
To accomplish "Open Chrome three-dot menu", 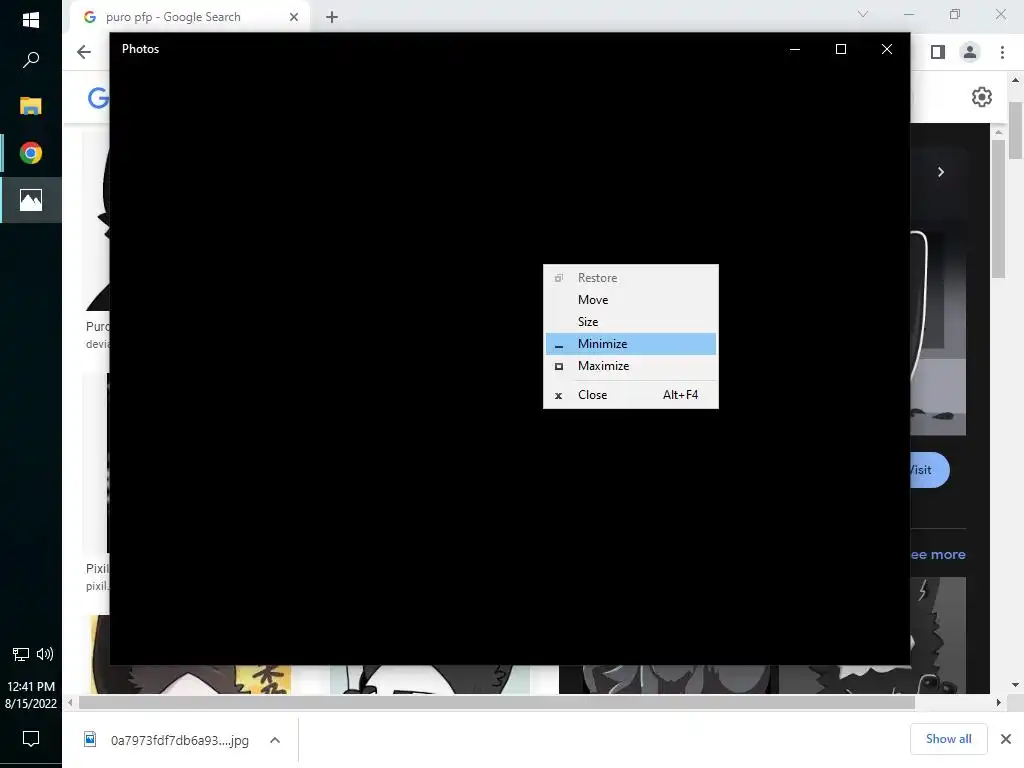I will (x=1002, y=52).
